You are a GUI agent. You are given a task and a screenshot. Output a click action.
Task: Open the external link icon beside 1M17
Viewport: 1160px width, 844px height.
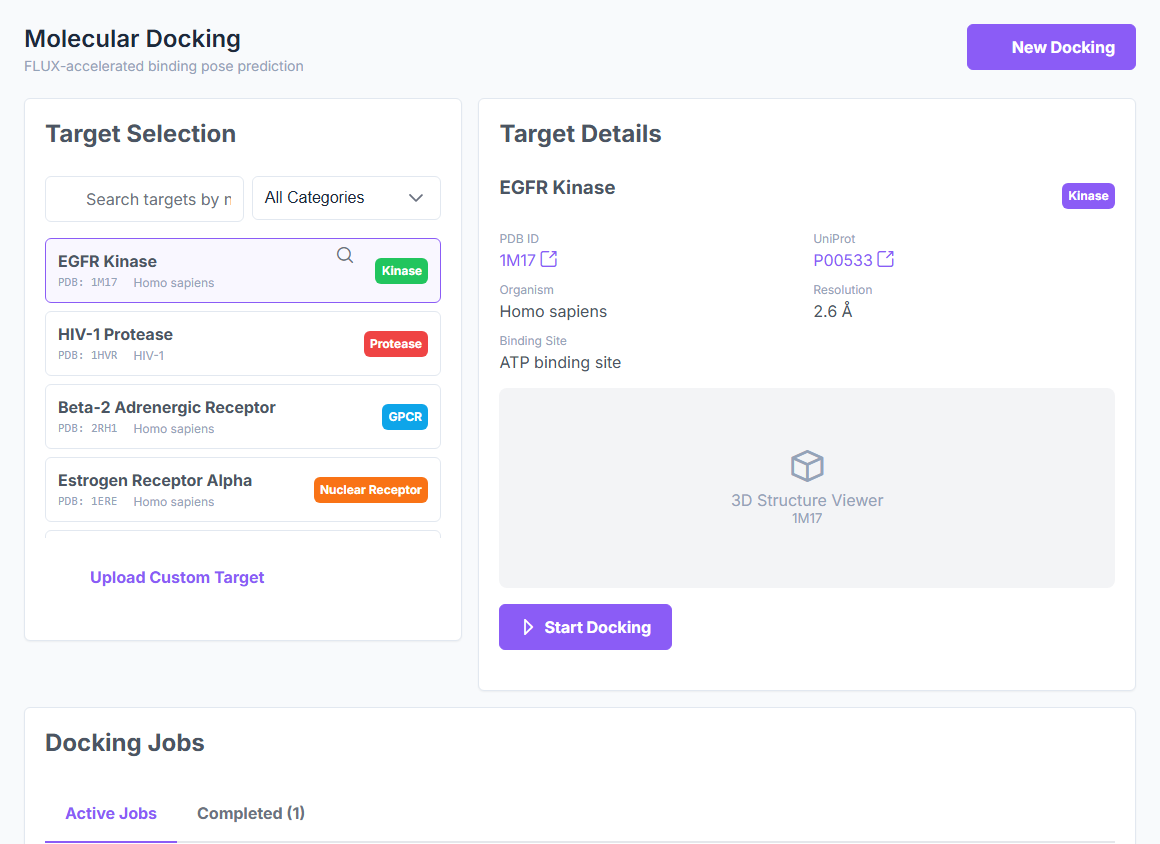(549, 259)
